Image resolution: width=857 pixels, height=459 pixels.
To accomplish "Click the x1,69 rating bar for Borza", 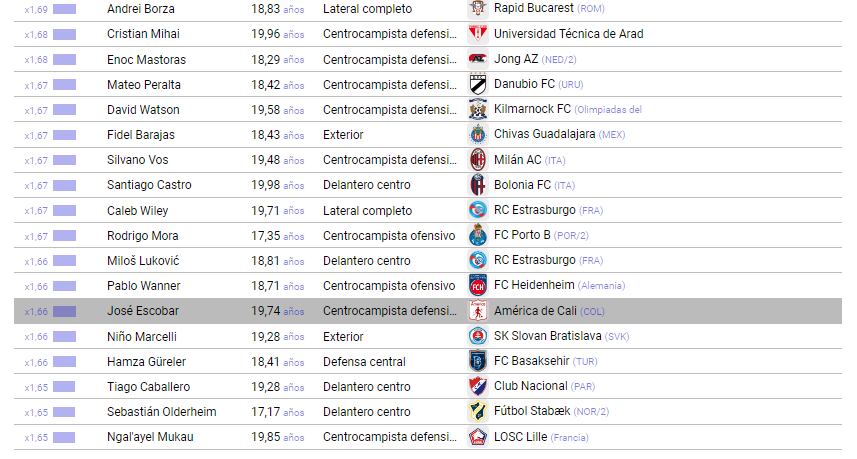I will [64, 8].
